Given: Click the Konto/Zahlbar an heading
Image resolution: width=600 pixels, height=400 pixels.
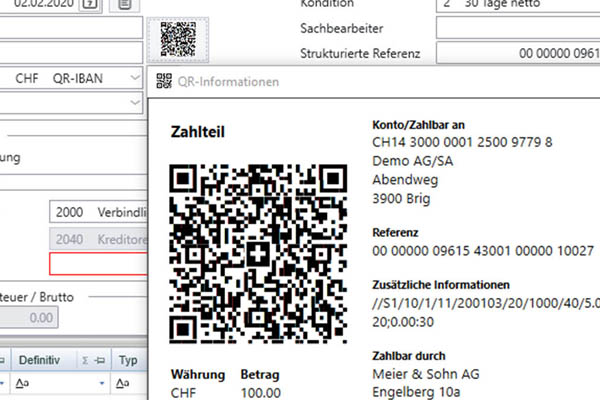Looking at the screenshot, I should (418, 125).
